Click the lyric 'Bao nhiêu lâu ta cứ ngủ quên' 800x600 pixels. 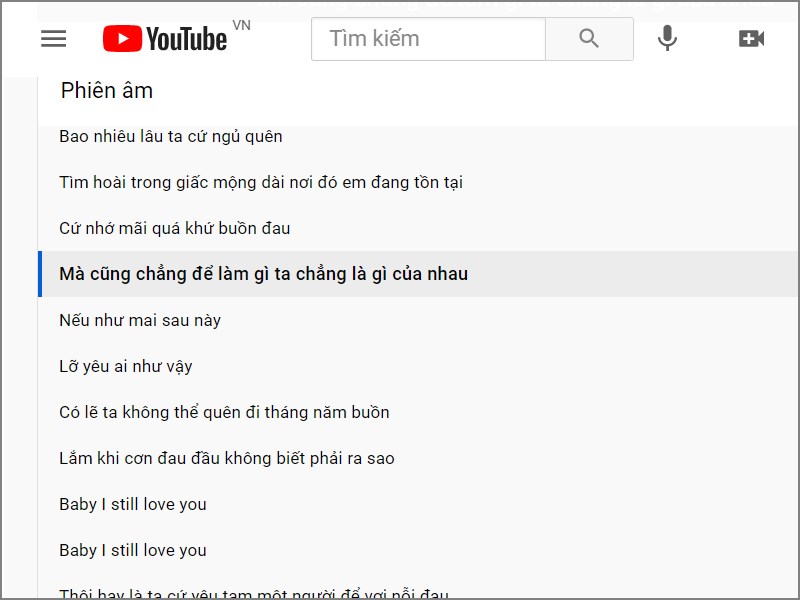point(169,136)
